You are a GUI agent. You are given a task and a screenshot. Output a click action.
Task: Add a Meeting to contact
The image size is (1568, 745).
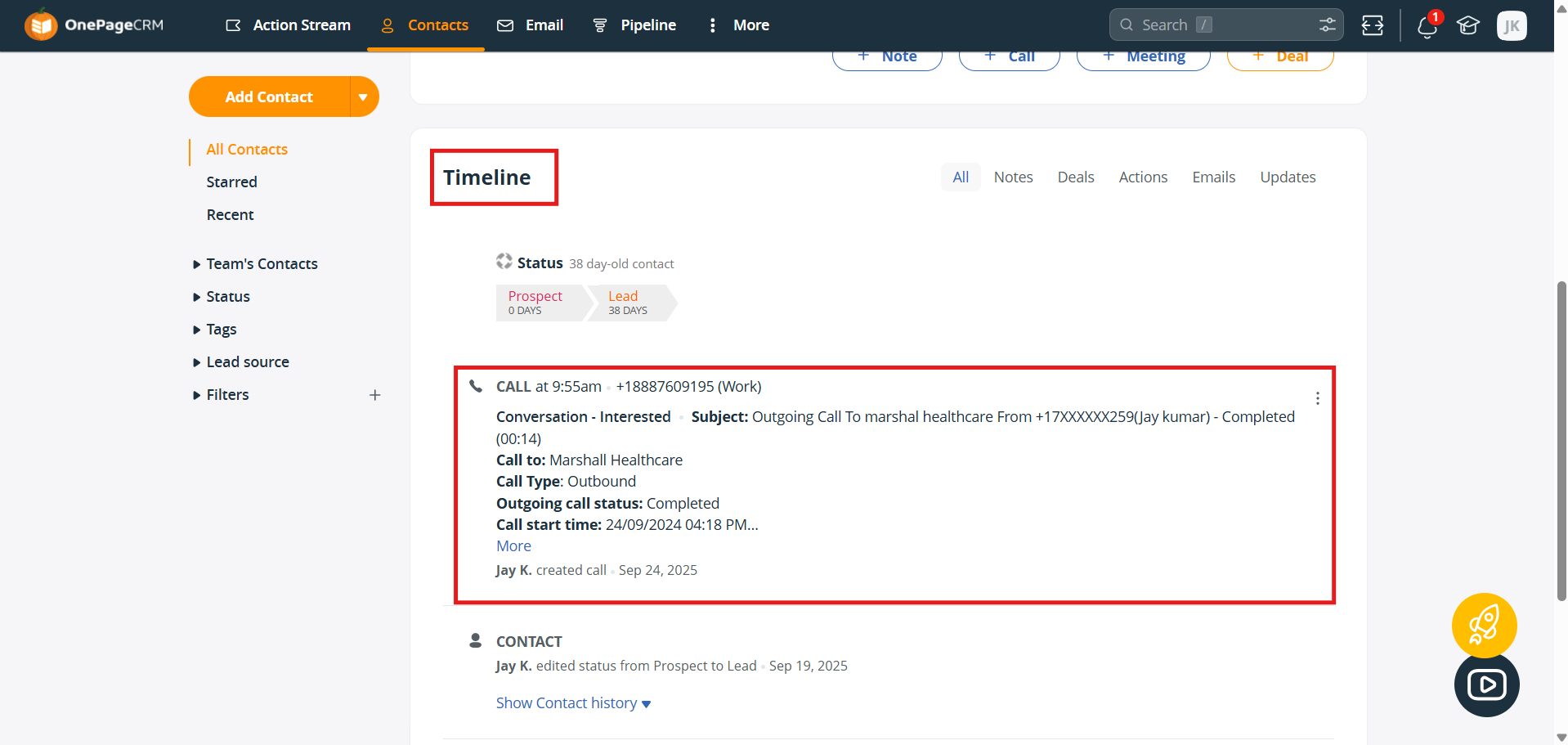coord(1144,57)
